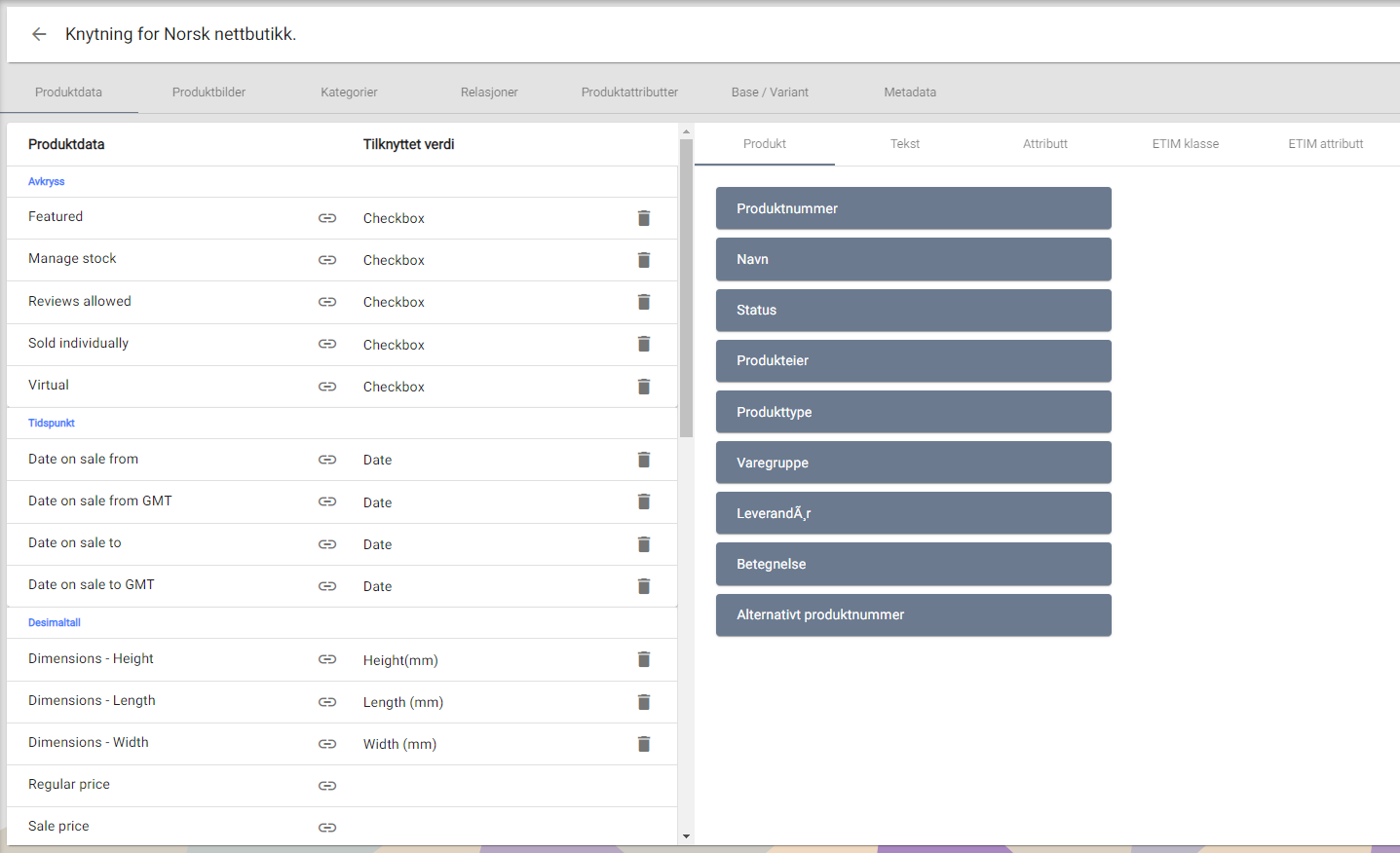Open the Relasjoner tab
Screen dimensions: 1400x853
click(489, 93)
